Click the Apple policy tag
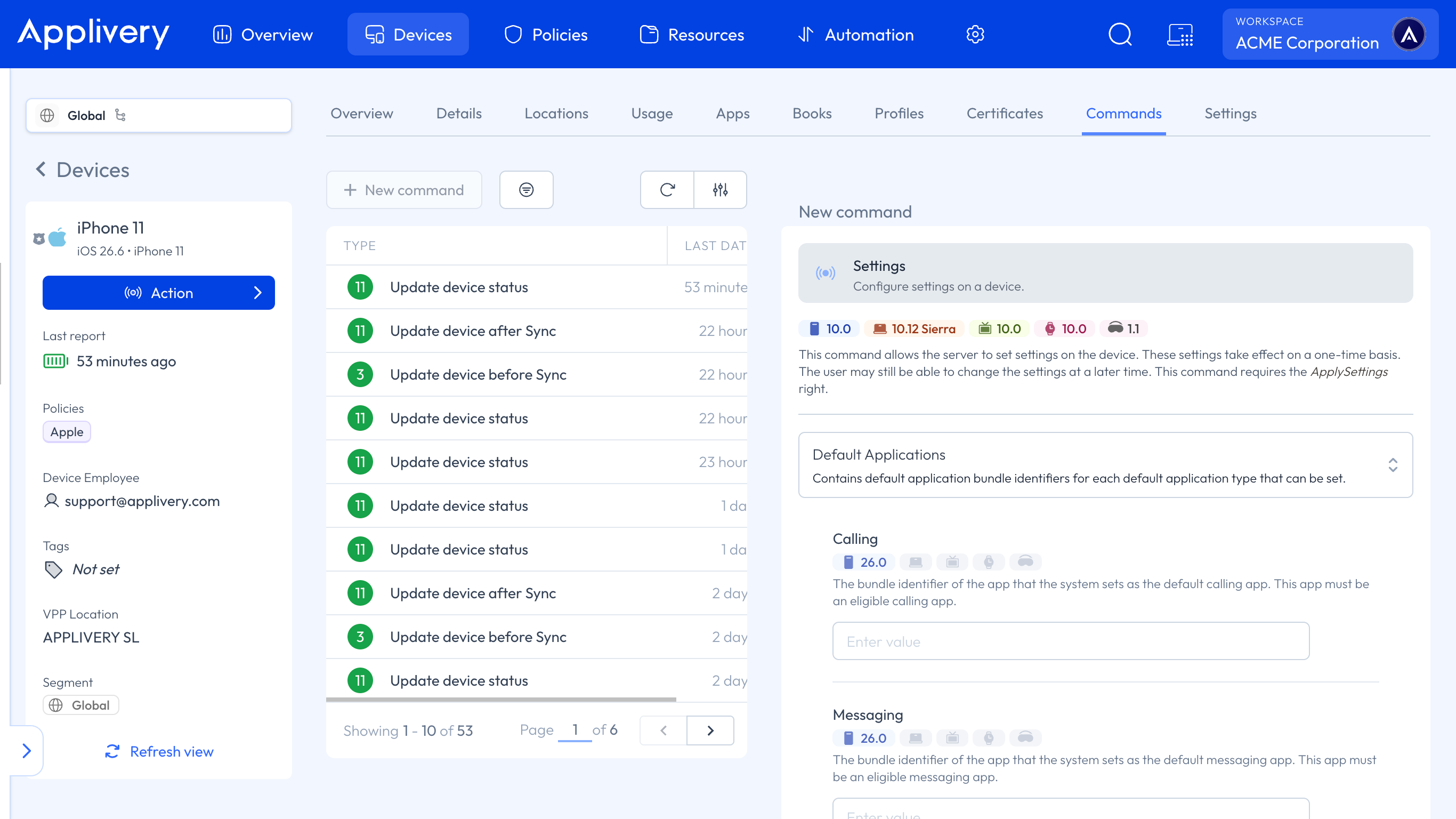This screenshot has height=819, width=1456. pos(67,431)
